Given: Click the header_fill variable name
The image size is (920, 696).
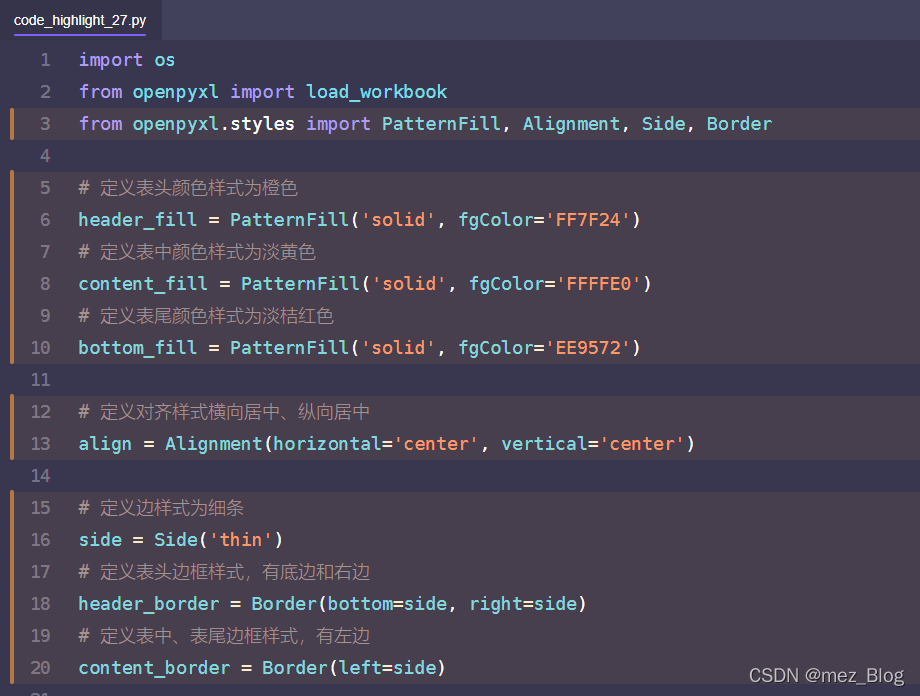Looking at the screenshot, I should pos(138,220).
